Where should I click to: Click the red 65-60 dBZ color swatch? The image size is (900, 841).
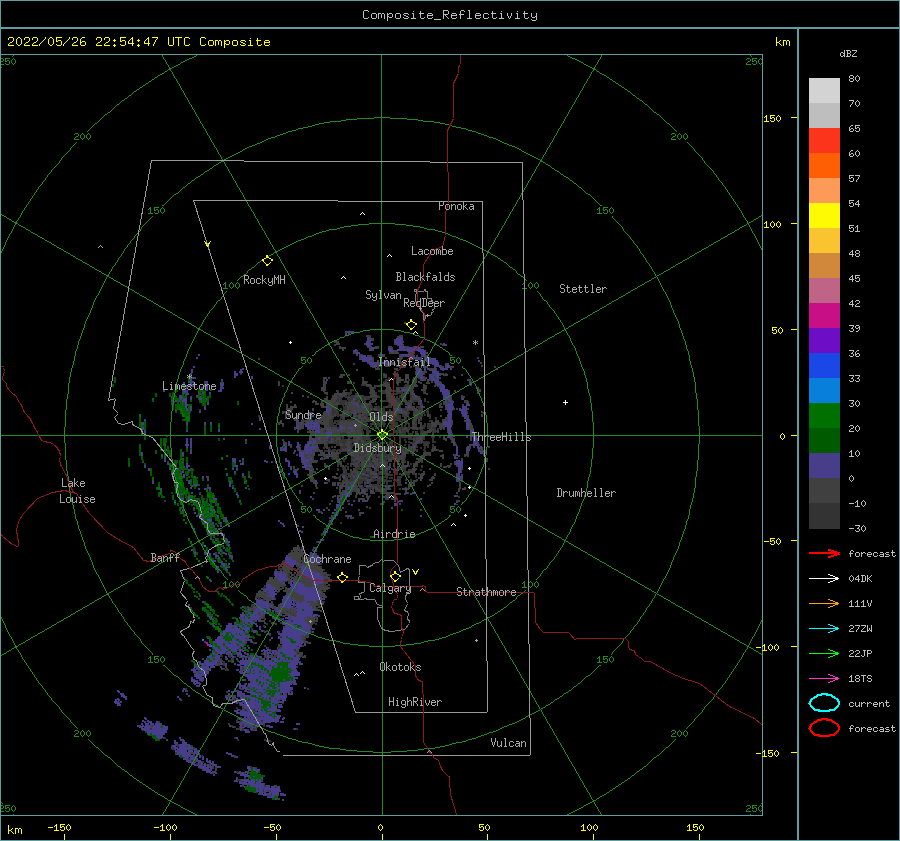click(x=824, y=141)
